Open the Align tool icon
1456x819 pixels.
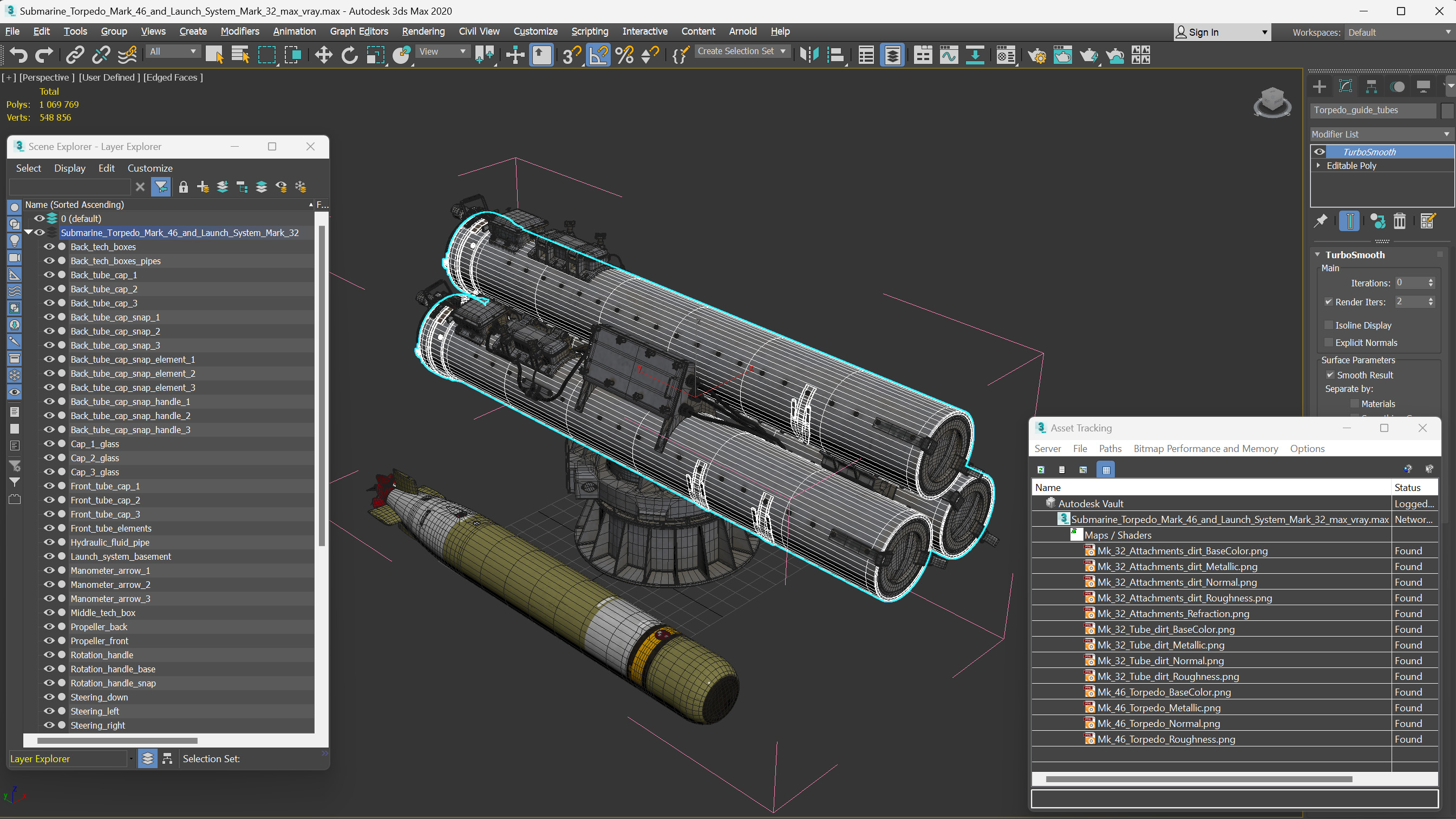835,55
